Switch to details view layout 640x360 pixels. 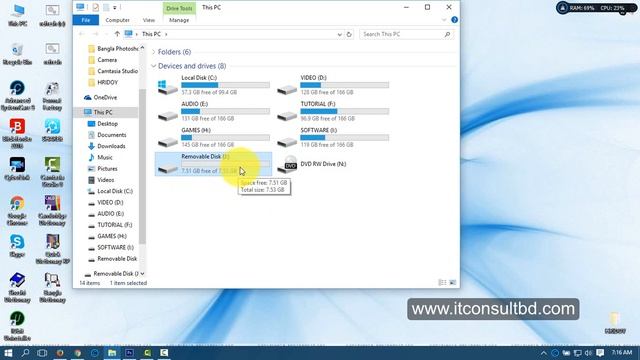click(x=442, y=282)
